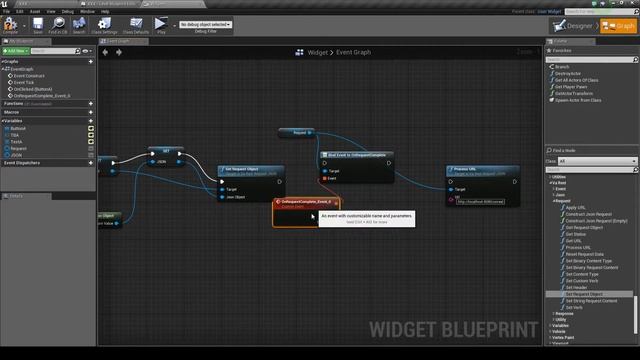
Task: Toggle visibility box for Request variable
Action: point(91,149)
